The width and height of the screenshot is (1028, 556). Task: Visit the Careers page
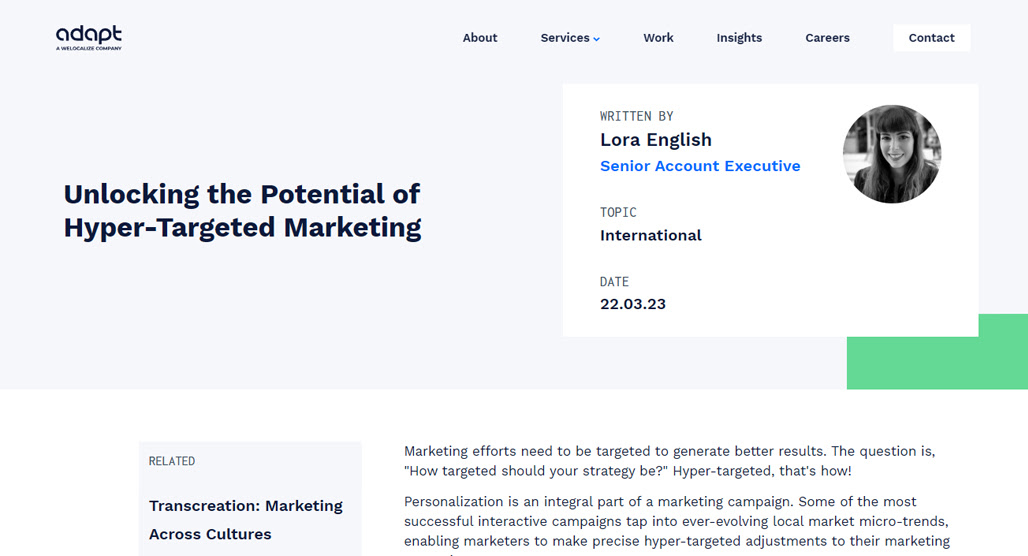pos(827,38)
